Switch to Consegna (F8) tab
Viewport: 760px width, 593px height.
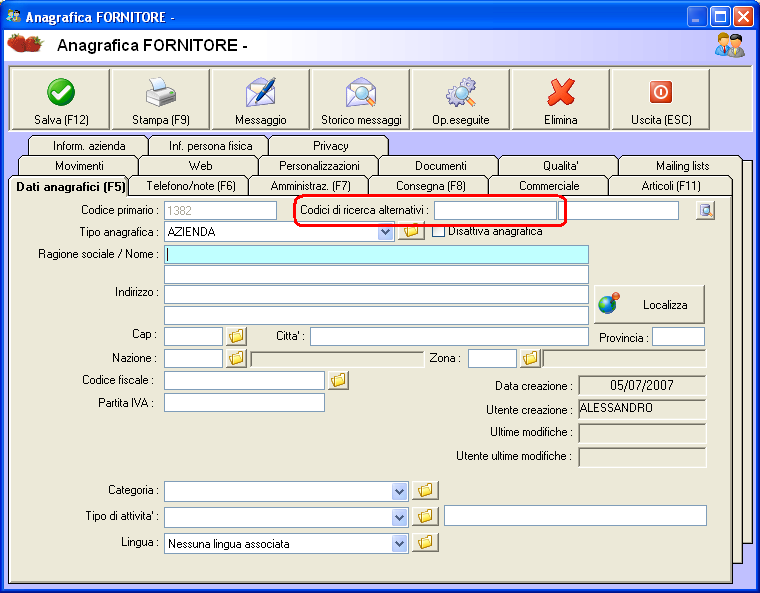(430, 186)
